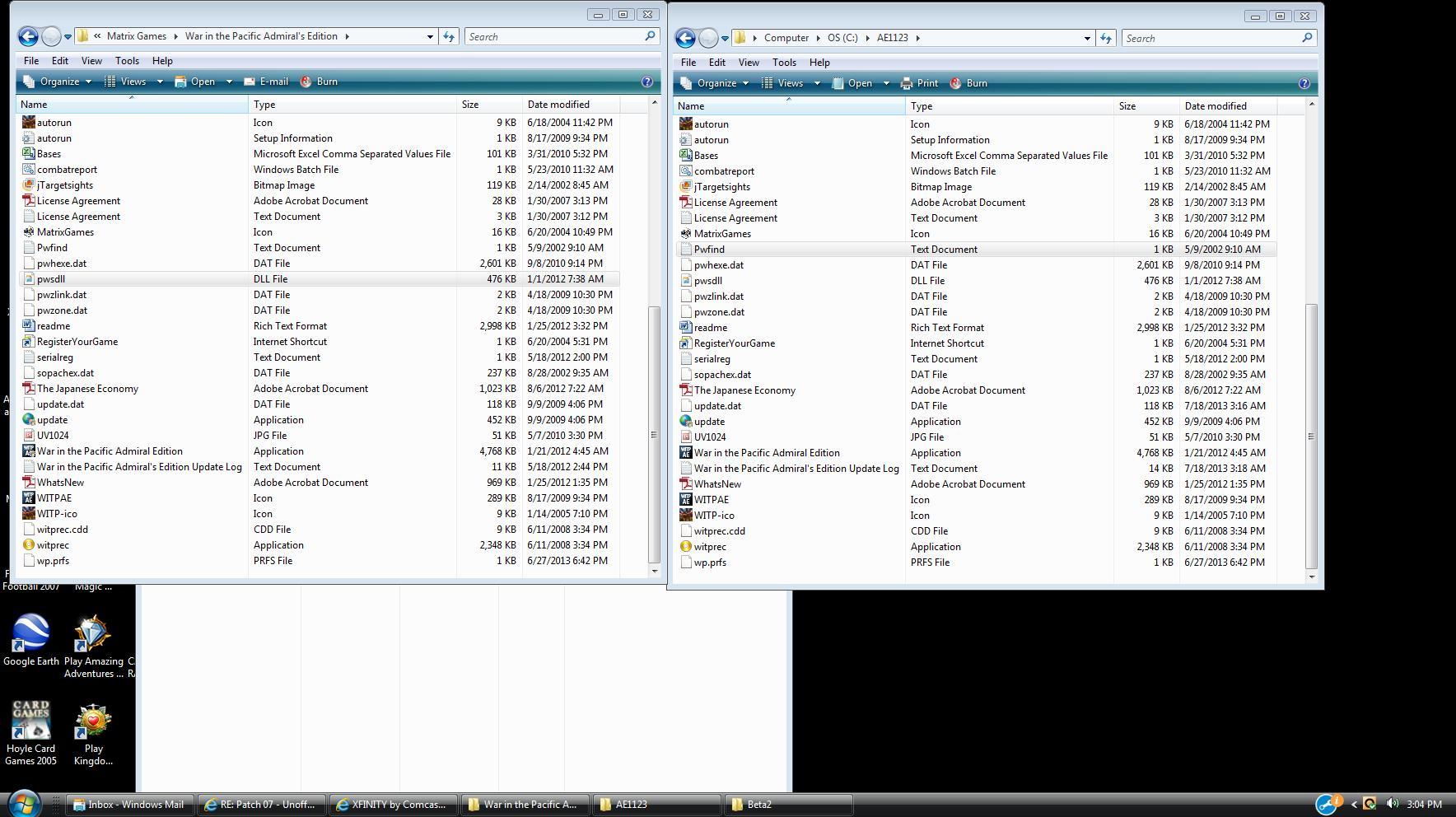Viewport: 1456px width, 817px height.
Task: Click Burn in left window toolbar
Action: (x=319, y=82)
